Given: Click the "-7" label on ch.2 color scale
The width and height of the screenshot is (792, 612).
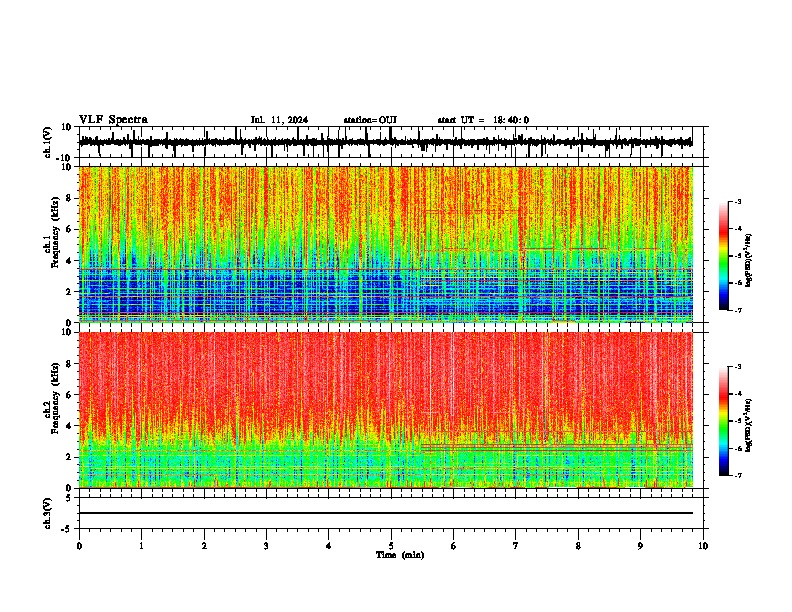Looking at the screenshot, I should (737, 475).
